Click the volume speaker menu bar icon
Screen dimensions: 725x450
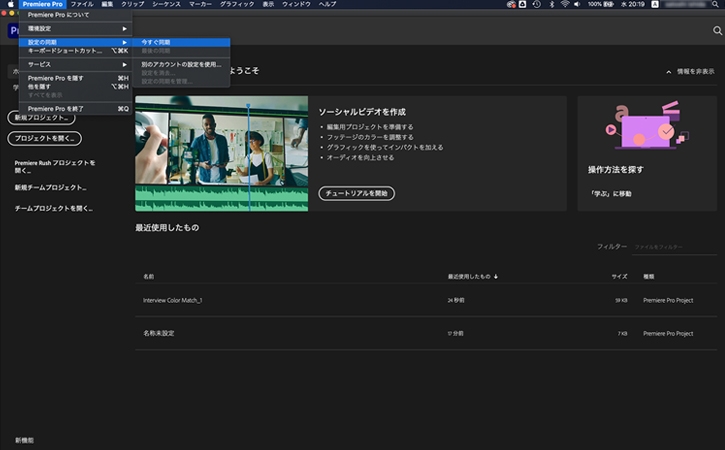tap(577, 4)
